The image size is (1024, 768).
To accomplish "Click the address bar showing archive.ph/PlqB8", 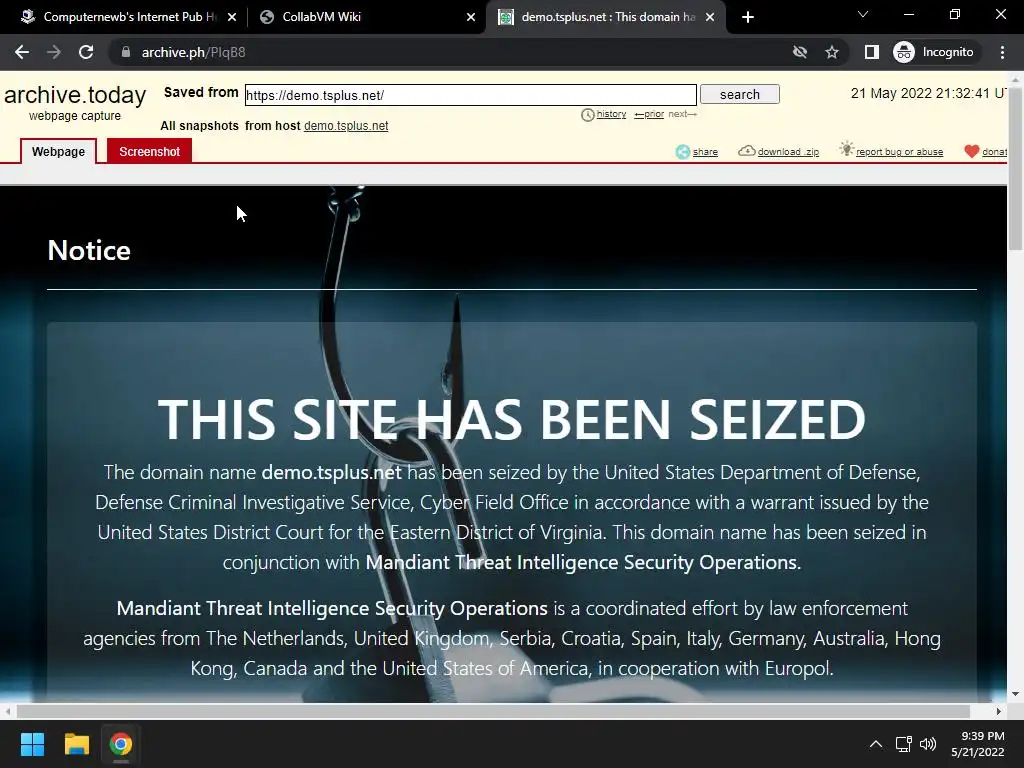I will point(451,52).
